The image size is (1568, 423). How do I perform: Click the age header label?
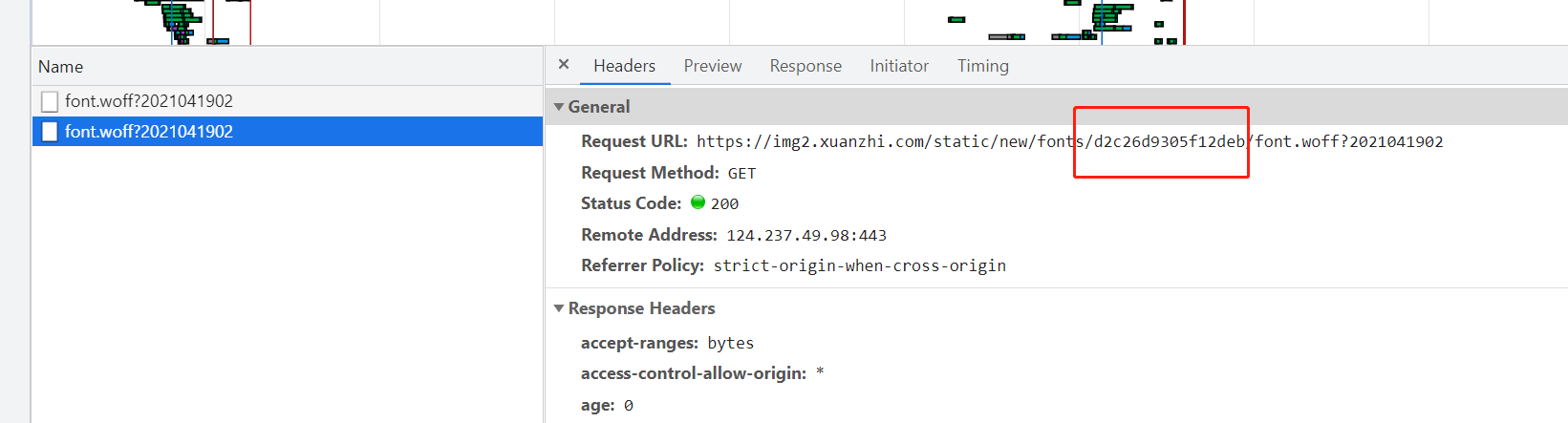[x=598, y=406]
